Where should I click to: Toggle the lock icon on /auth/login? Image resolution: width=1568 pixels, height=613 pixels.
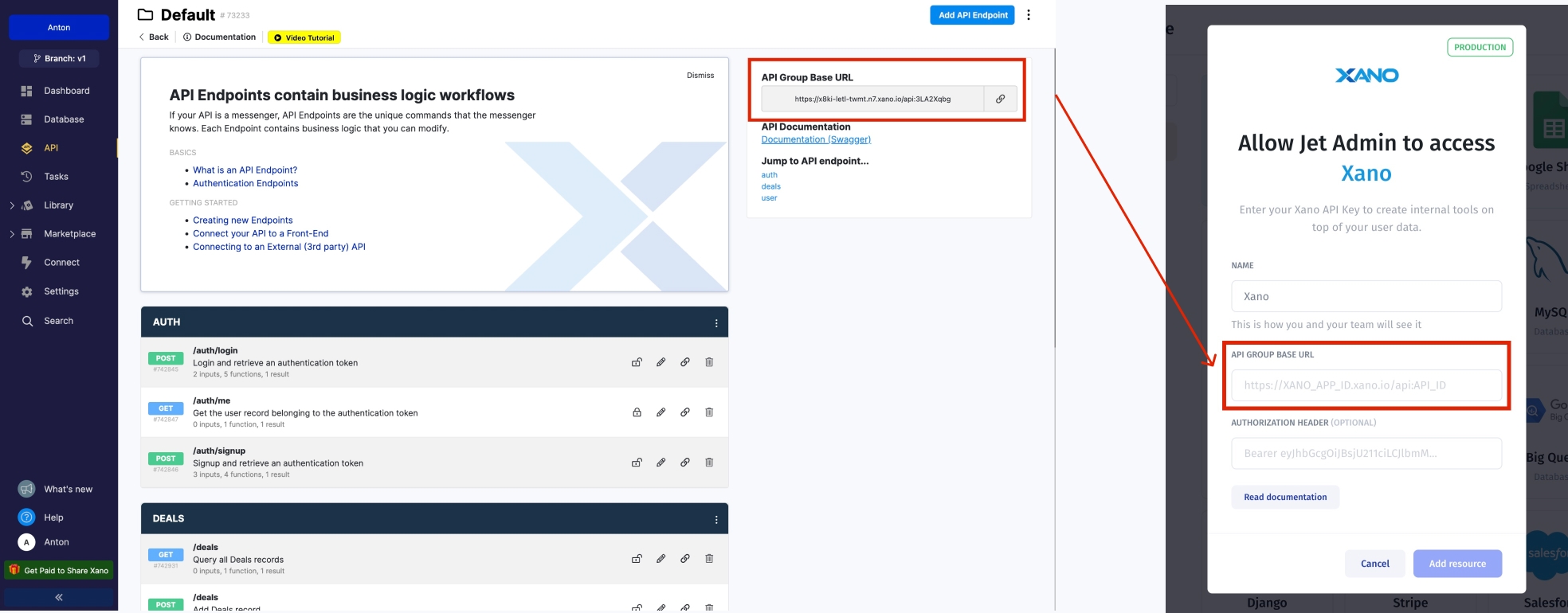(637, 362)
